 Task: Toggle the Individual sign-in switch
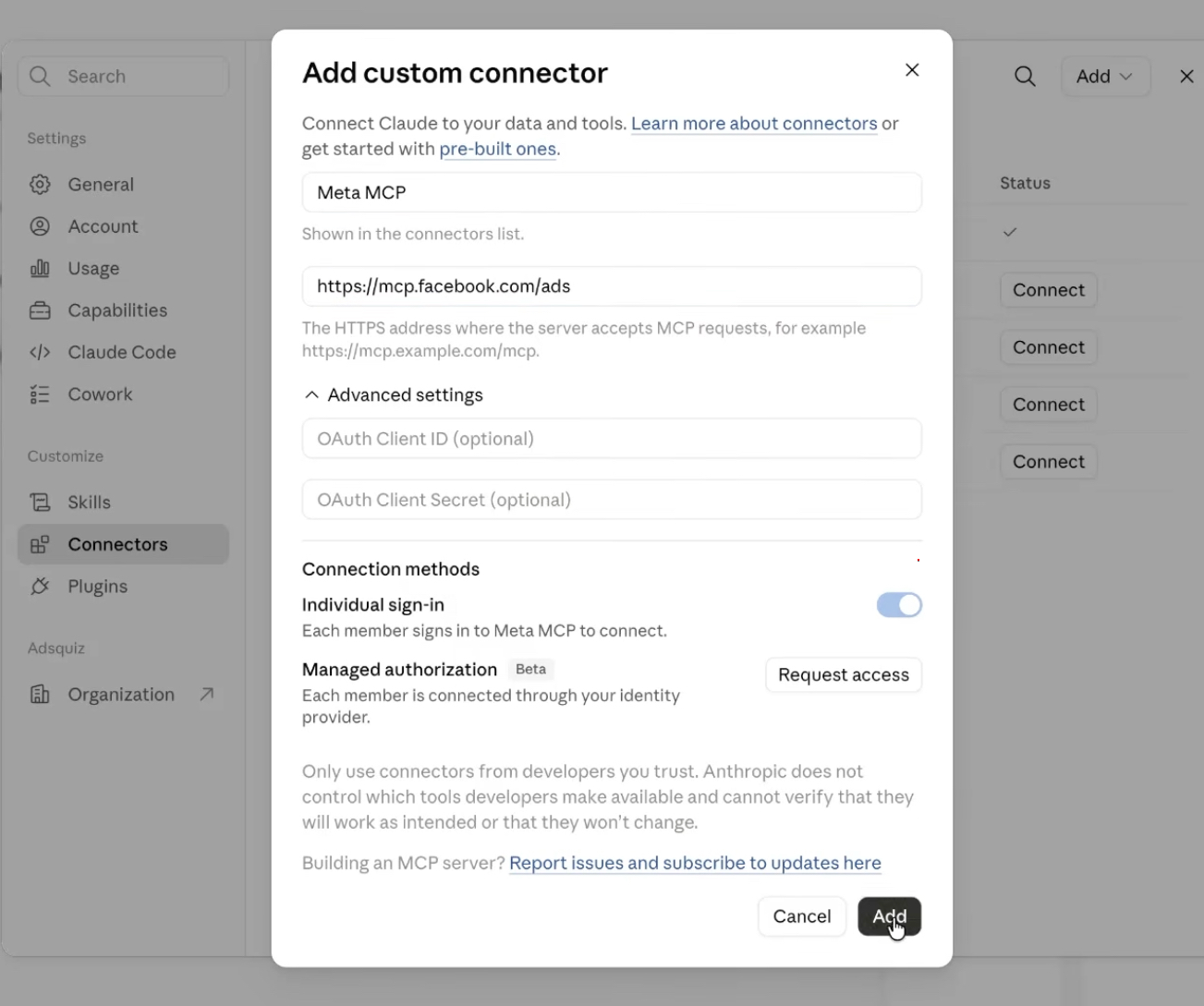[899, 605]
